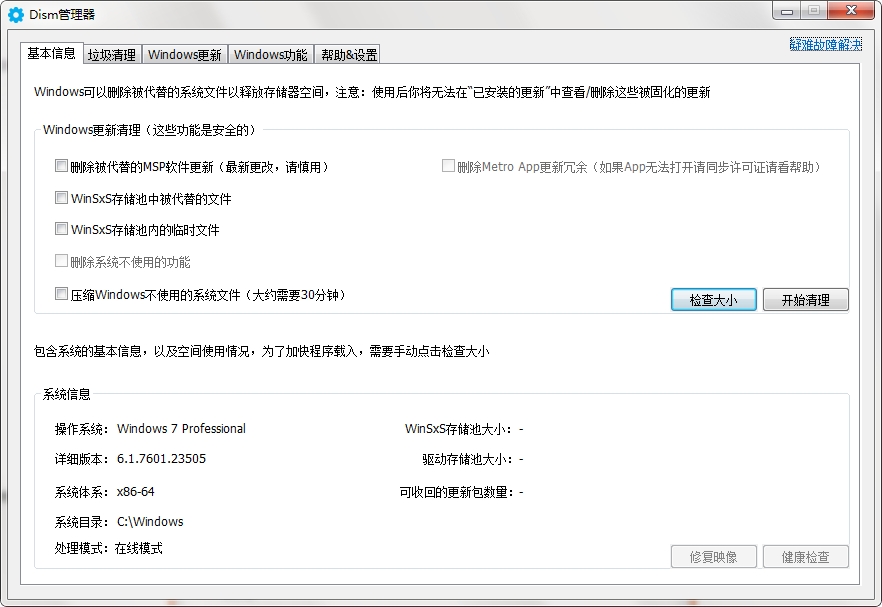Start cleanup with 开始清理 button
Image resolution: width=882 pixels, height=607 pixels.
coord(805,299)
